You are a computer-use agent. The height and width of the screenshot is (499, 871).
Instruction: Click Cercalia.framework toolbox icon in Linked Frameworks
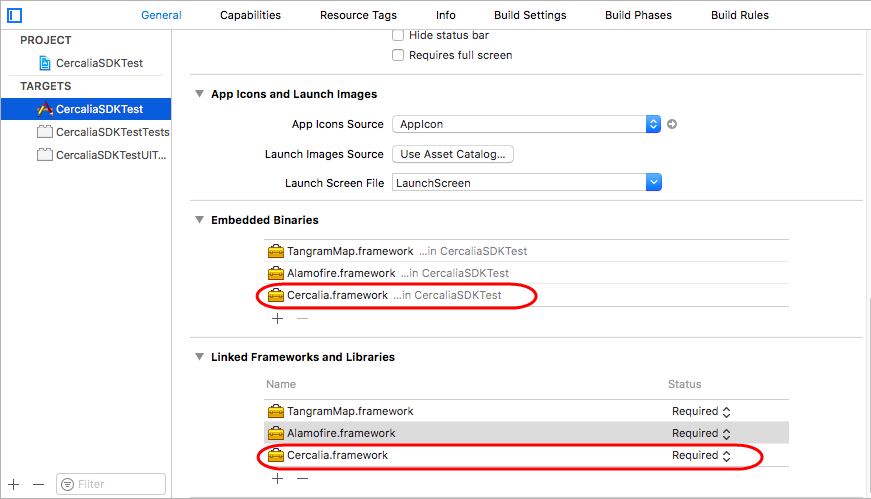[276, 455]
